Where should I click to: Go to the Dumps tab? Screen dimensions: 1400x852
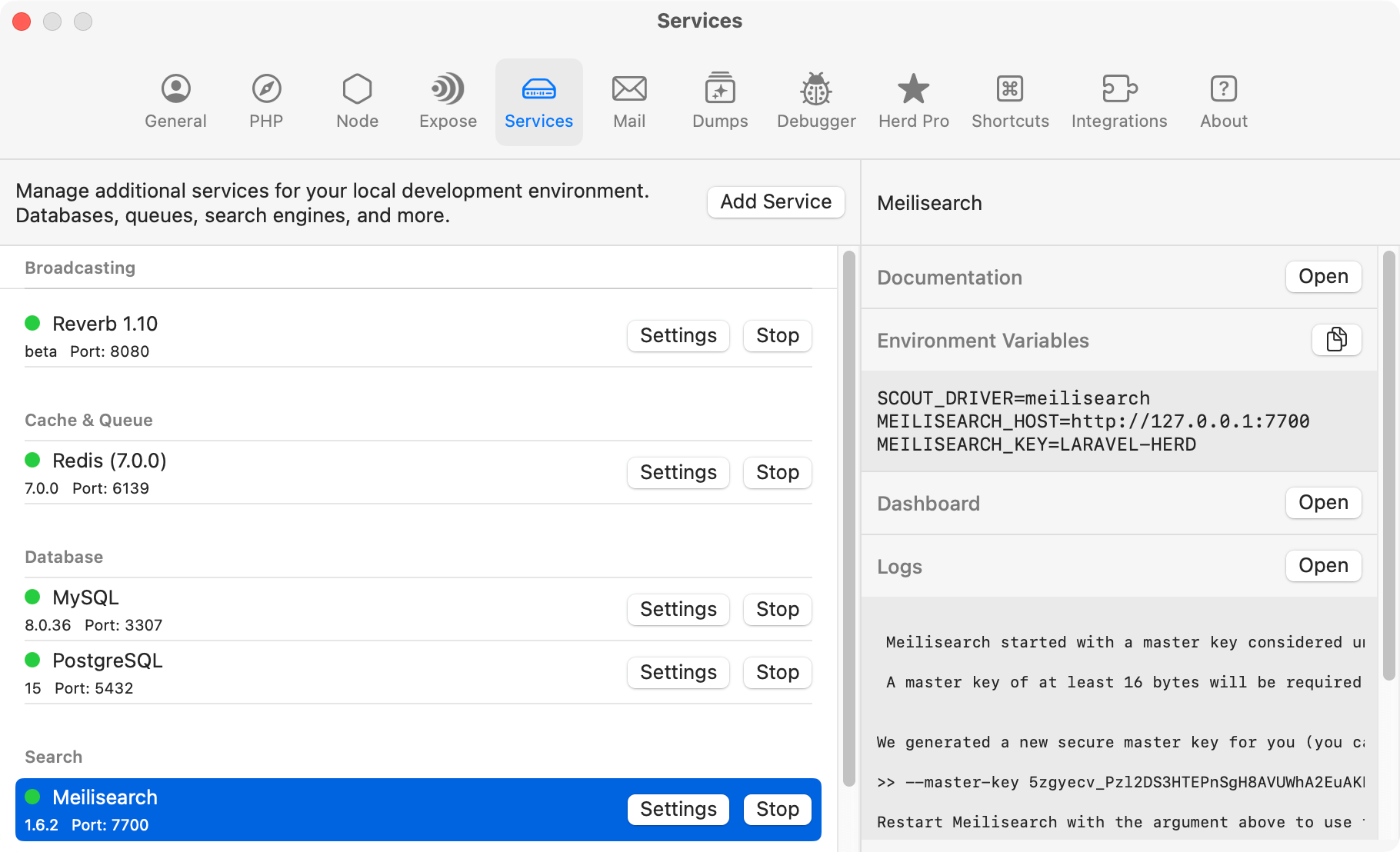point(720,102)
